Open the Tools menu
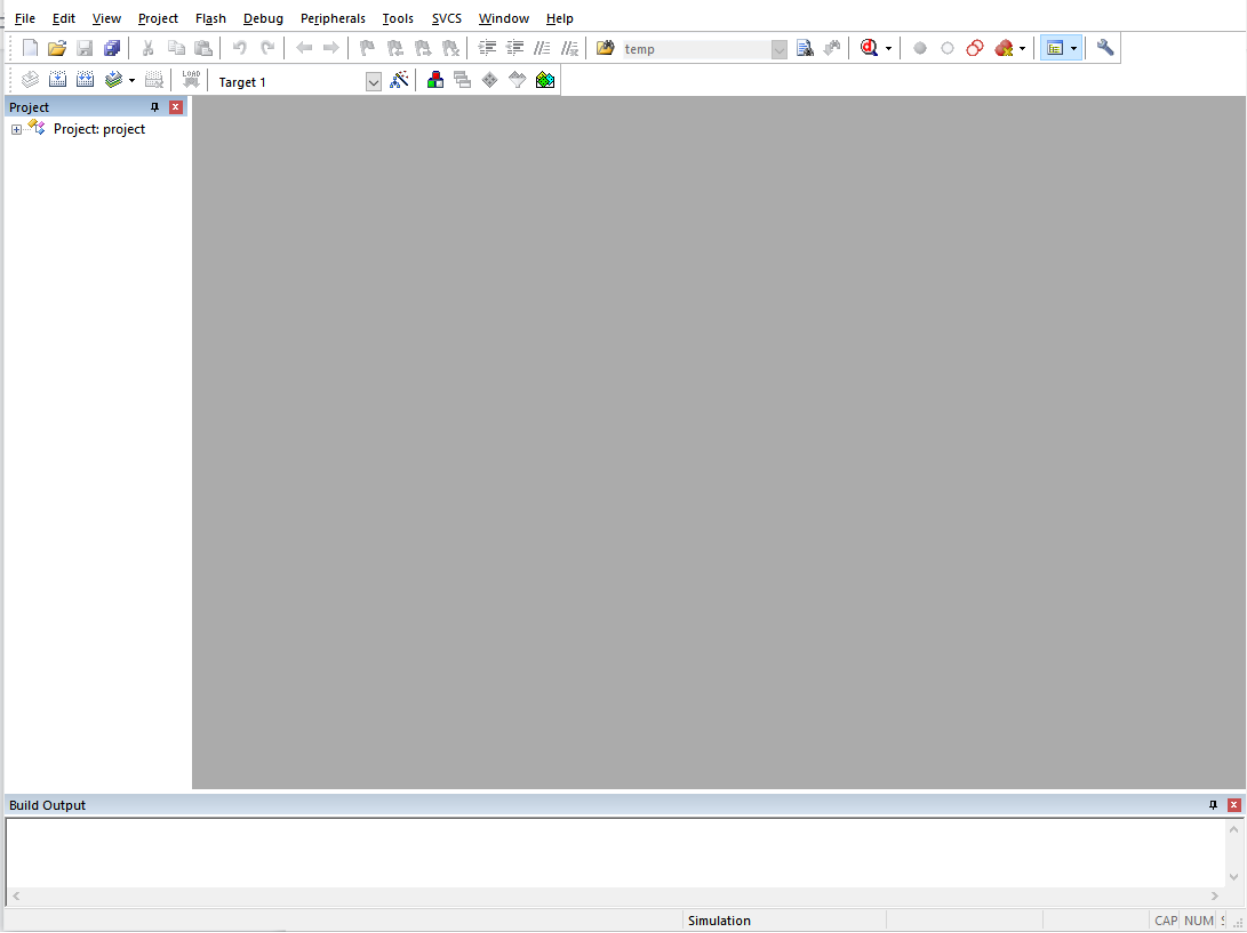The image size is (1247, 933). (398, 18)
